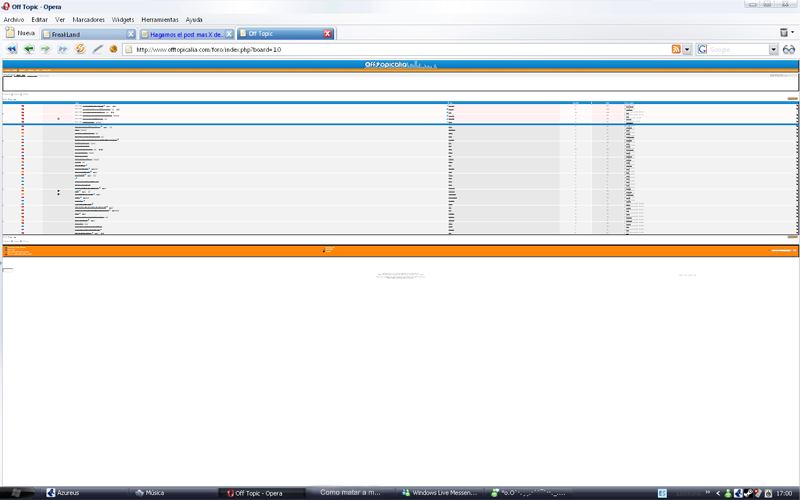Click the RSS feed icon in the address bar
This screenshot has height=500, width=800.
(676, 49)
